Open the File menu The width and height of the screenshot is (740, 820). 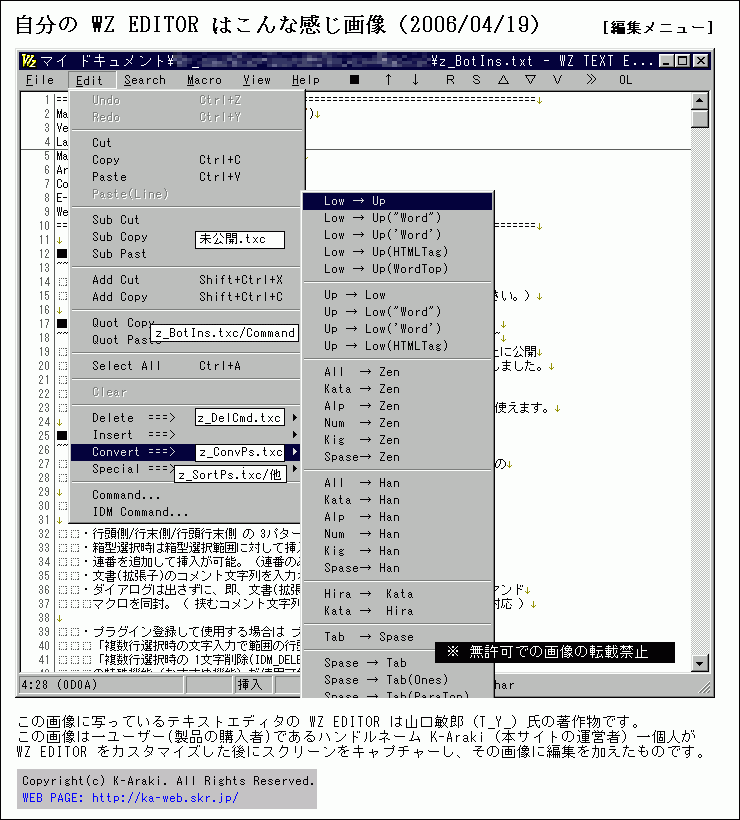pyautogui.click(x=40, y=80)
